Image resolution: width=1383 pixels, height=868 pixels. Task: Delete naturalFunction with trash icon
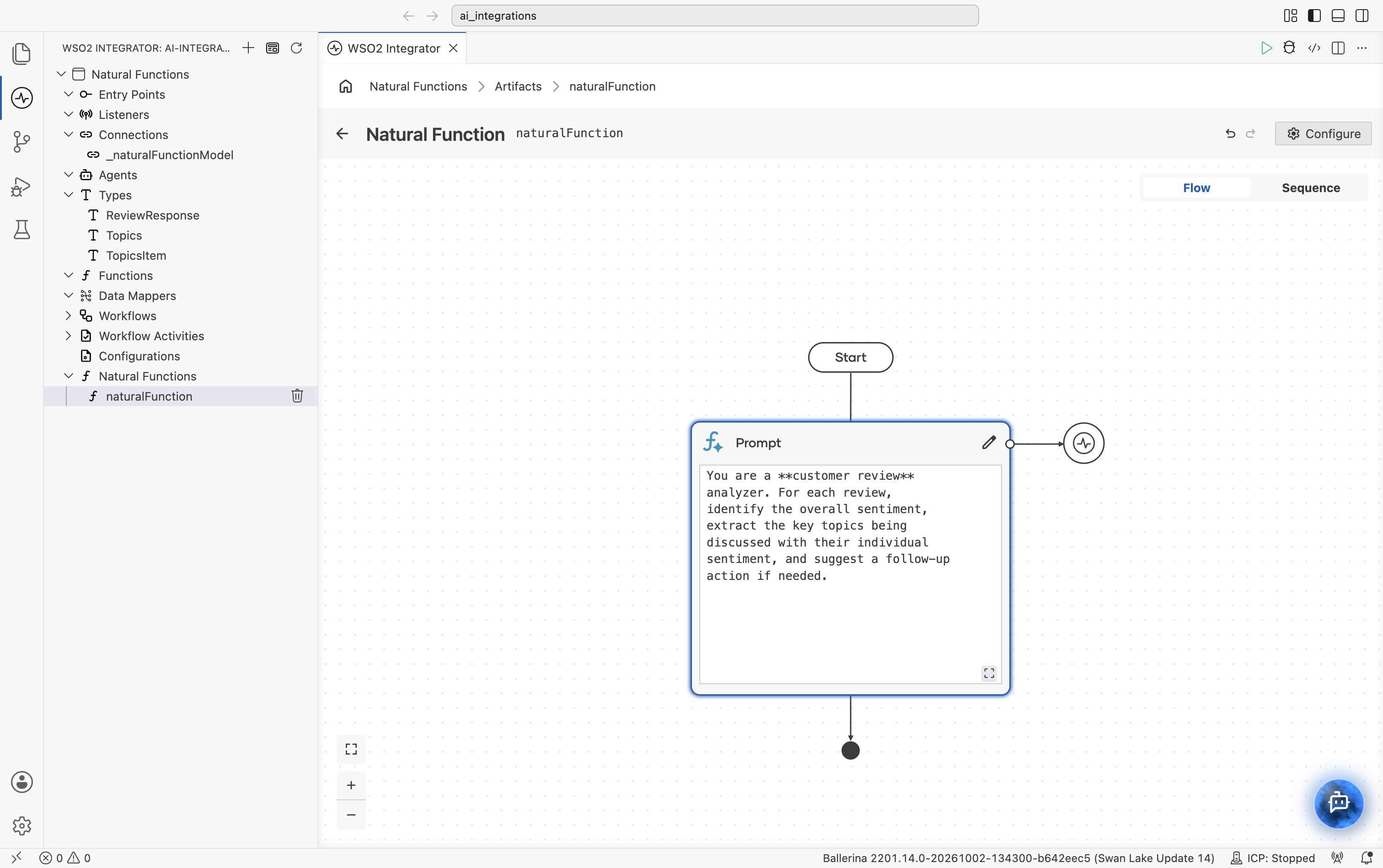pyautogui.click(x=297, y=396)
